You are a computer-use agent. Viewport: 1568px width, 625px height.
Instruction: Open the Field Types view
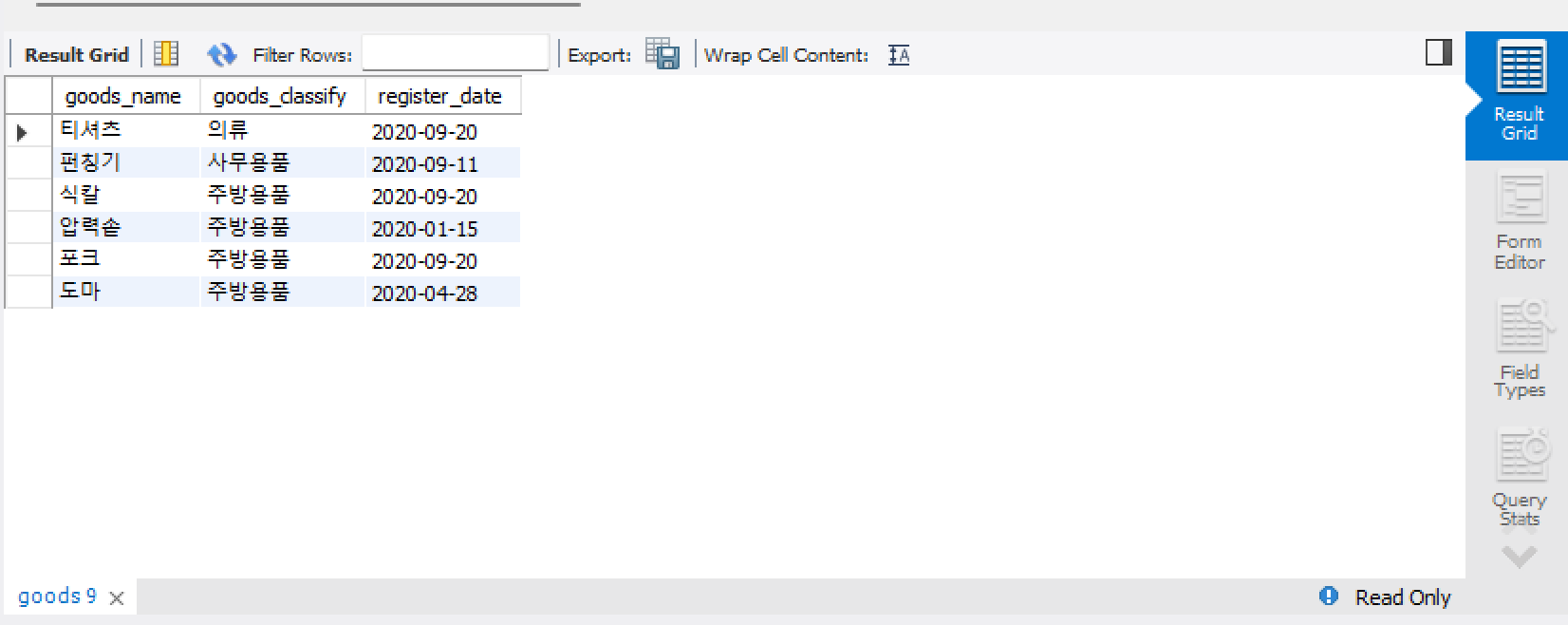(1520, 350)
